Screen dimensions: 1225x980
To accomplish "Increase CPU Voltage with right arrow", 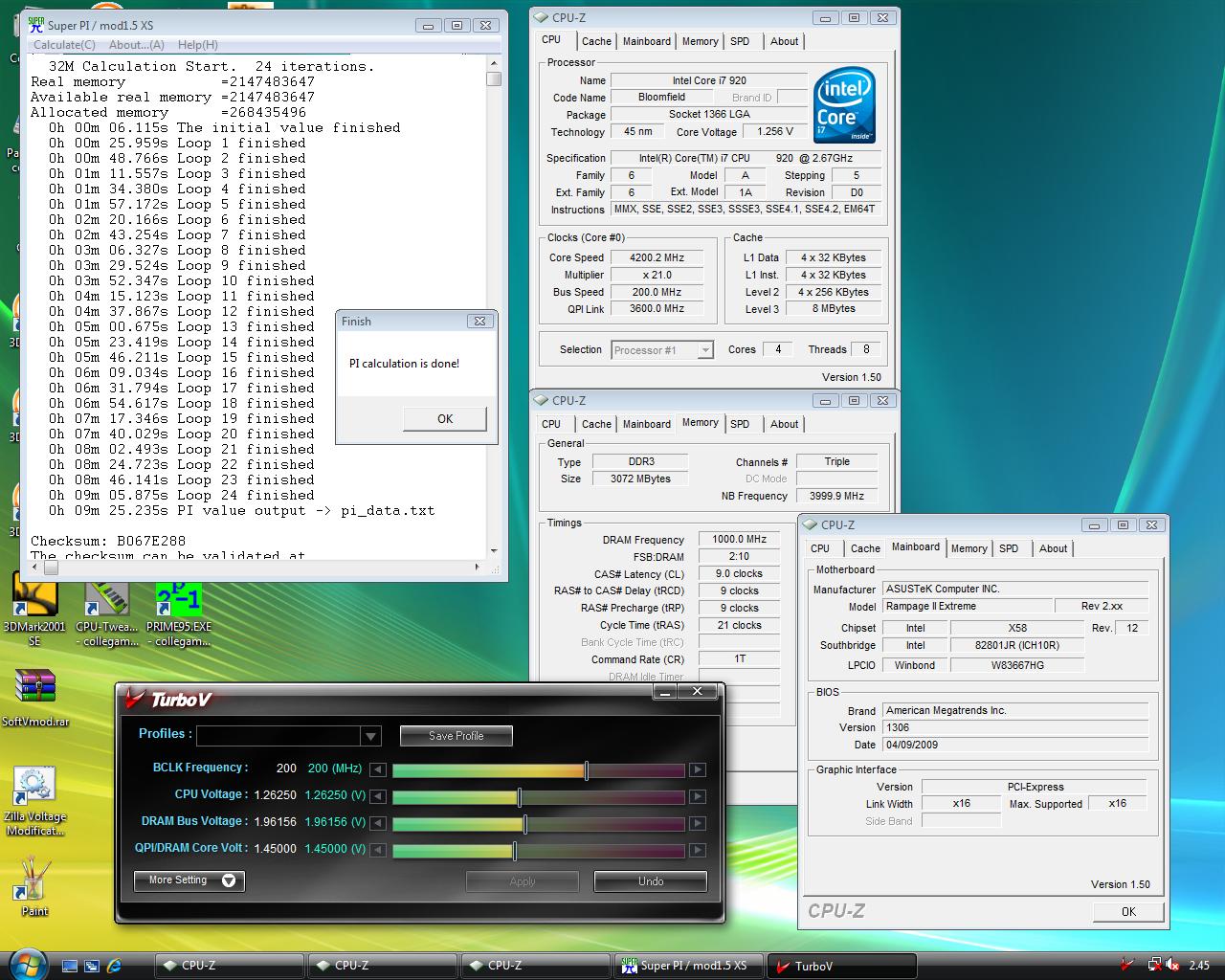I will pos(698,796).
